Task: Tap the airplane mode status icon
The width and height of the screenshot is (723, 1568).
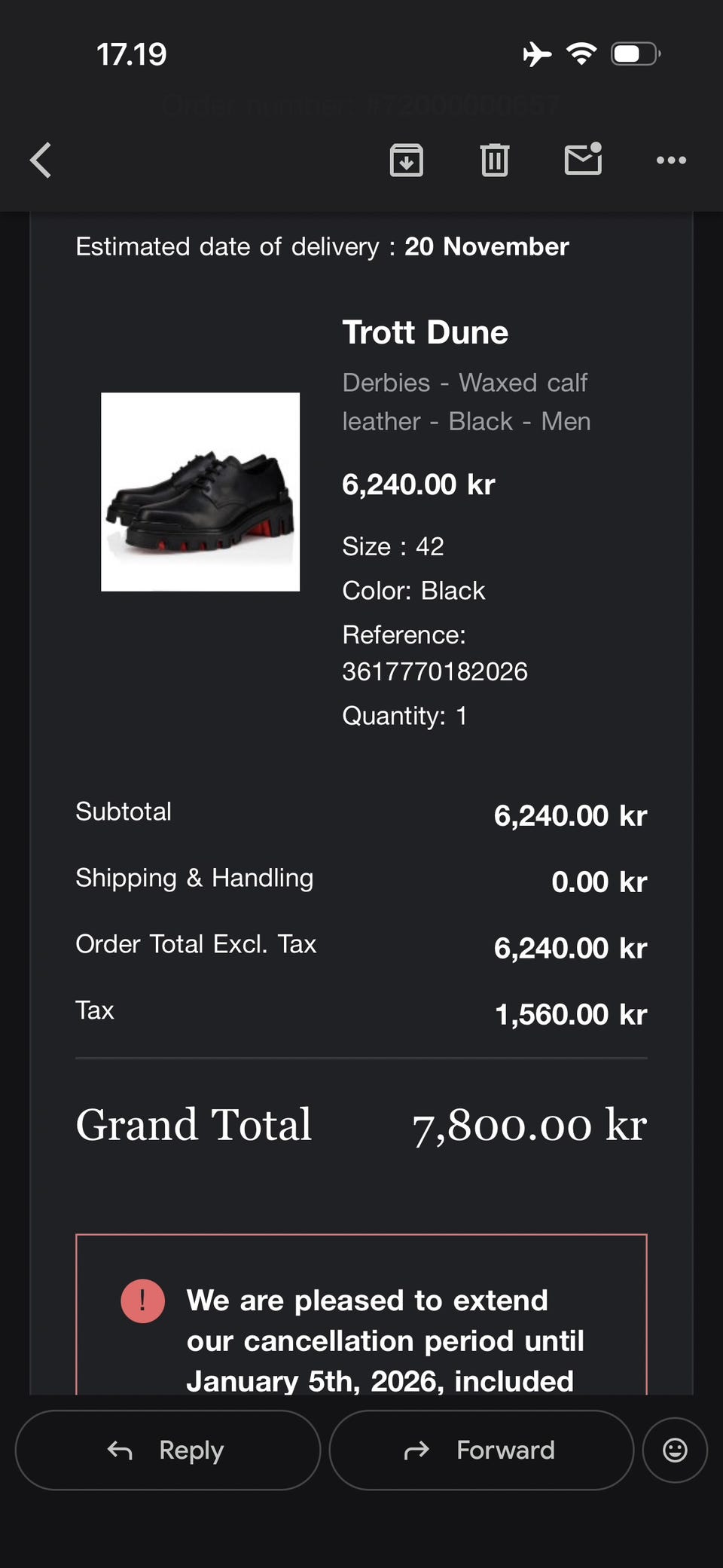Action: click(x=537, y=54)
